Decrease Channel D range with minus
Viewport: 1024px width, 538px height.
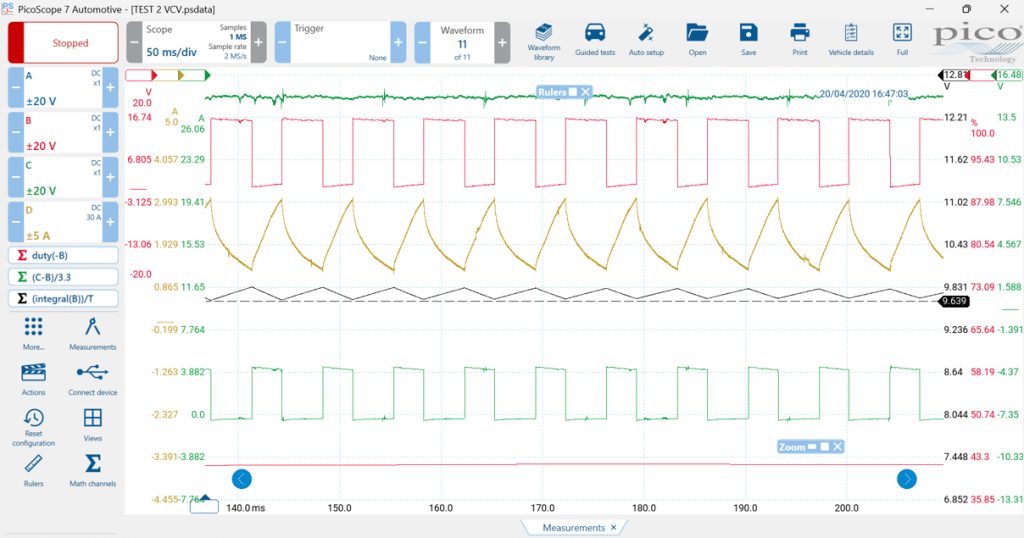pos(16,222)
